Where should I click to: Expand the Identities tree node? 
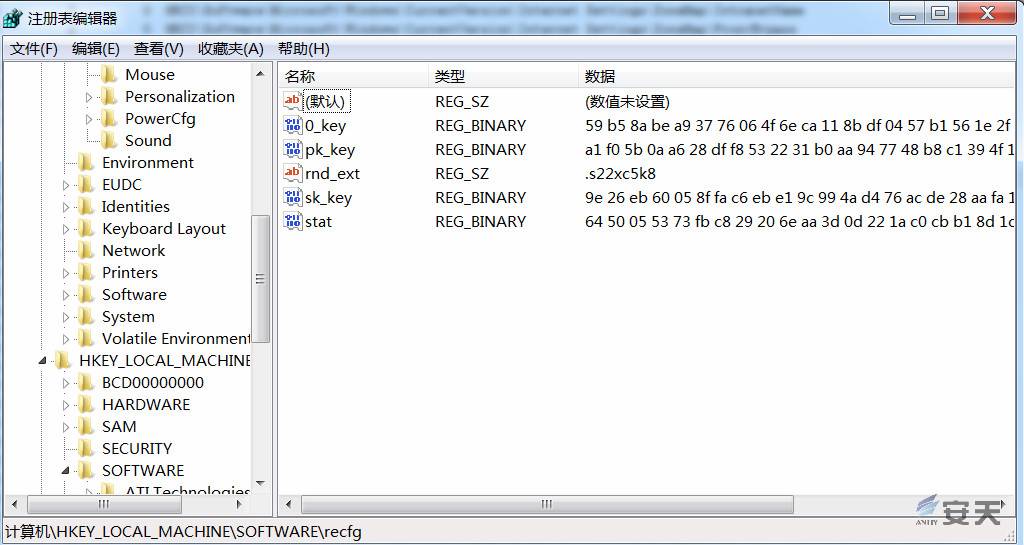tap(66, 208)
